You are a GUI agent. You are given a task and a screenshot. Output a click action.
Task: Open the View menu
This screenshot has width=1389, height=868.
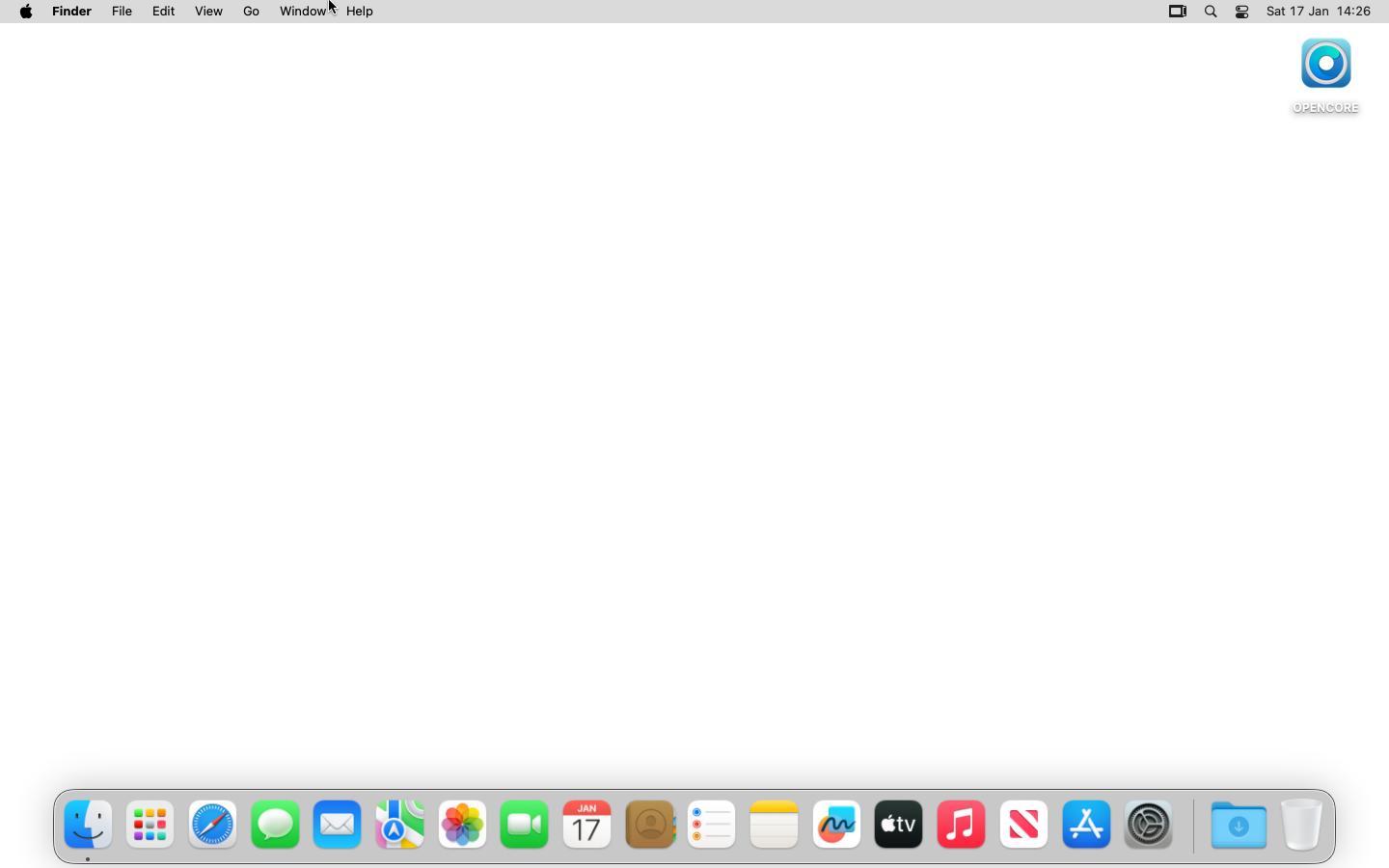[x=209, y=12]
